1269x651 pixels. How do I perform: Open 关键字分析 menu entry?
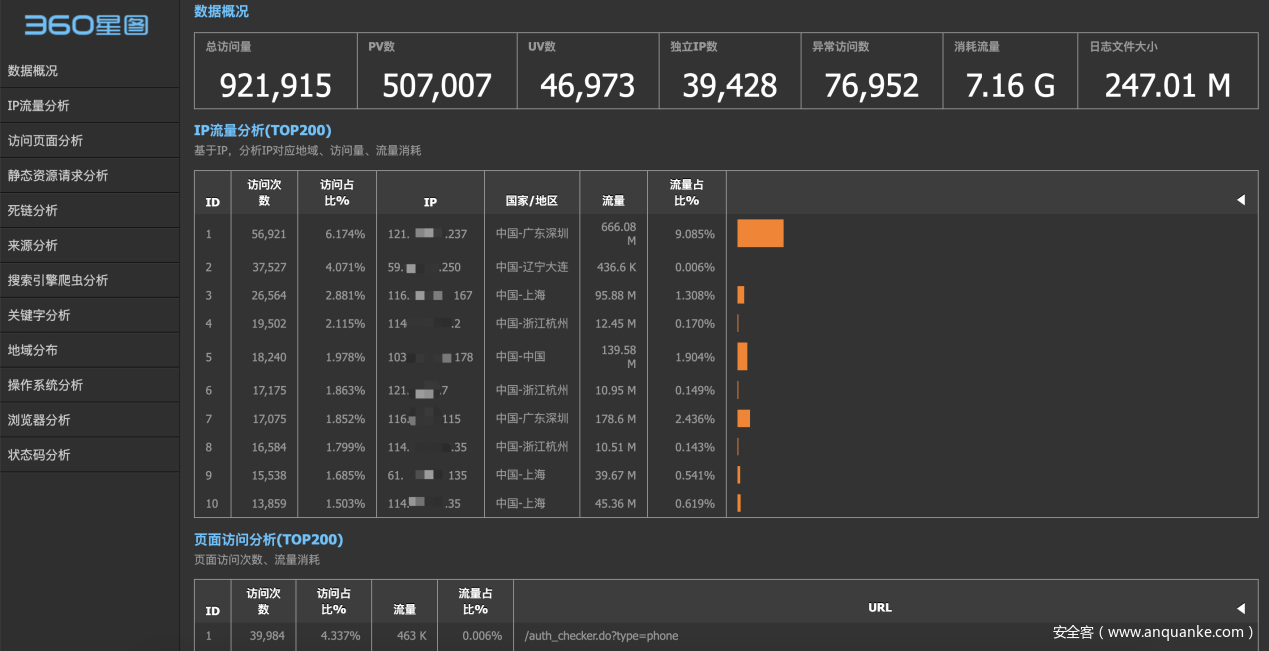pyautogui.click(x=39, y=316)
